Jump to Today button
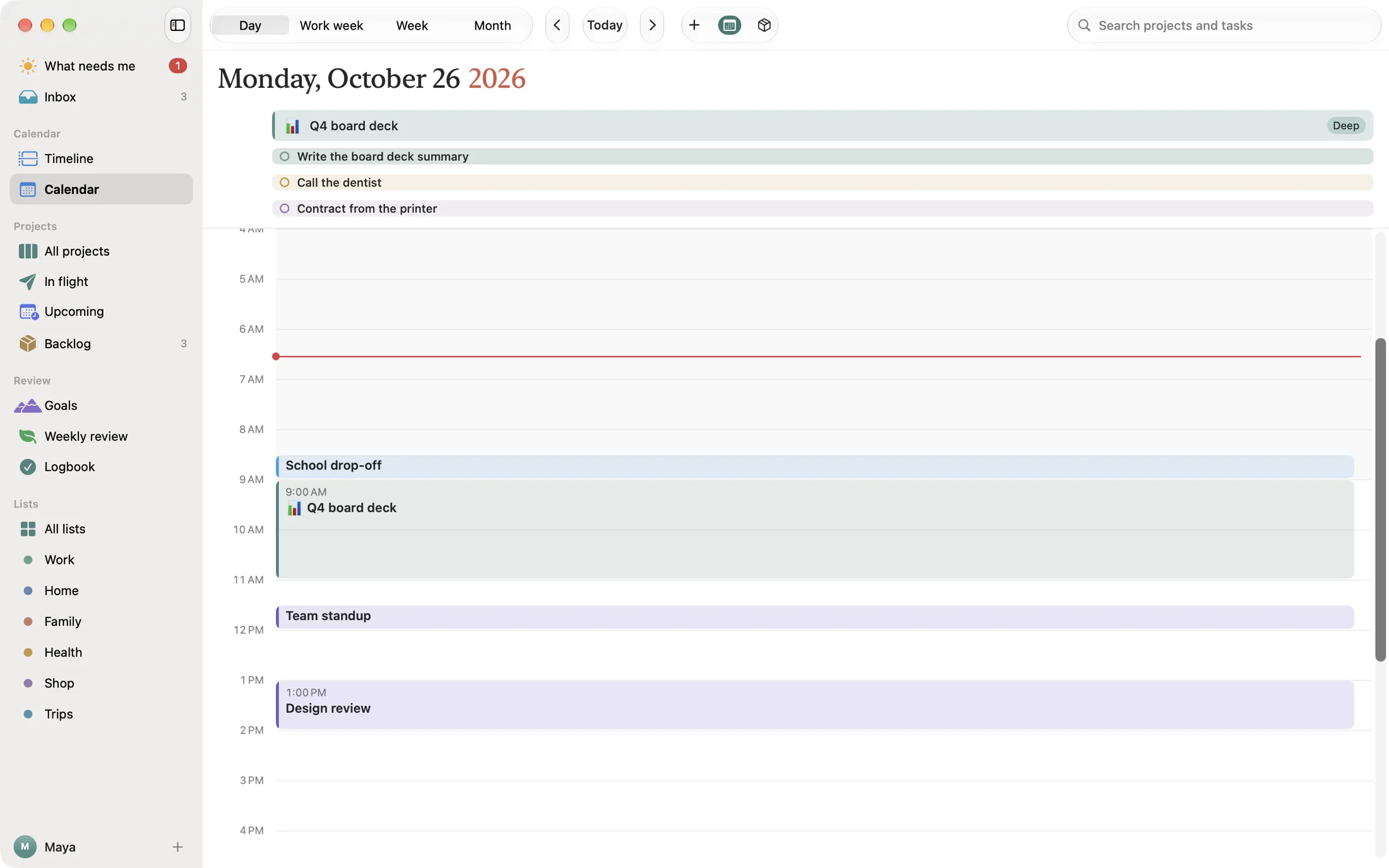Image resolution: width=1389 pixels, height=868 pixels. click(x=605, y=25)
